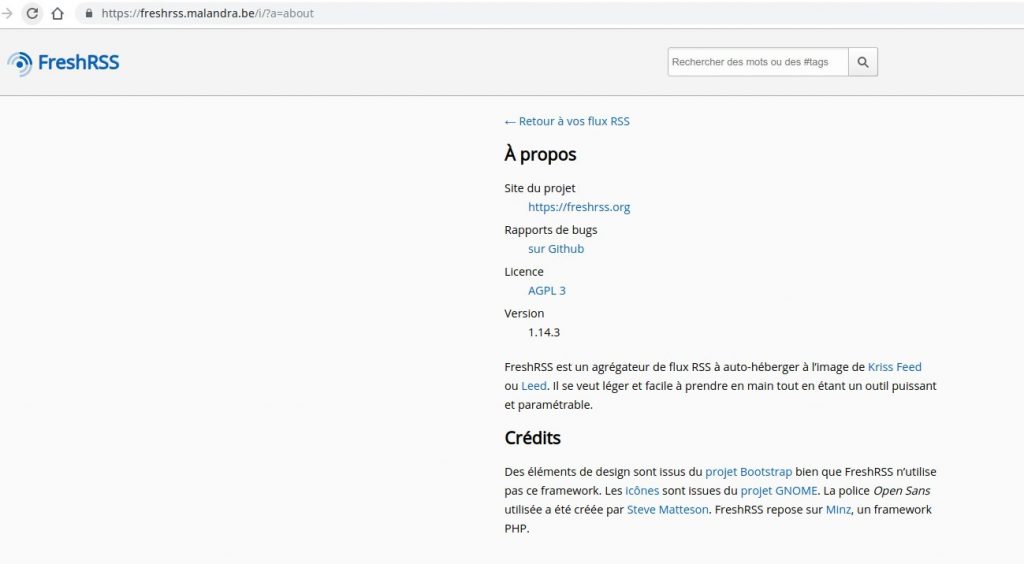Image resolution: width=1024 pixels, height=564 pixels.
Task: Click the 'Licence' label
Action: [524, 272]
